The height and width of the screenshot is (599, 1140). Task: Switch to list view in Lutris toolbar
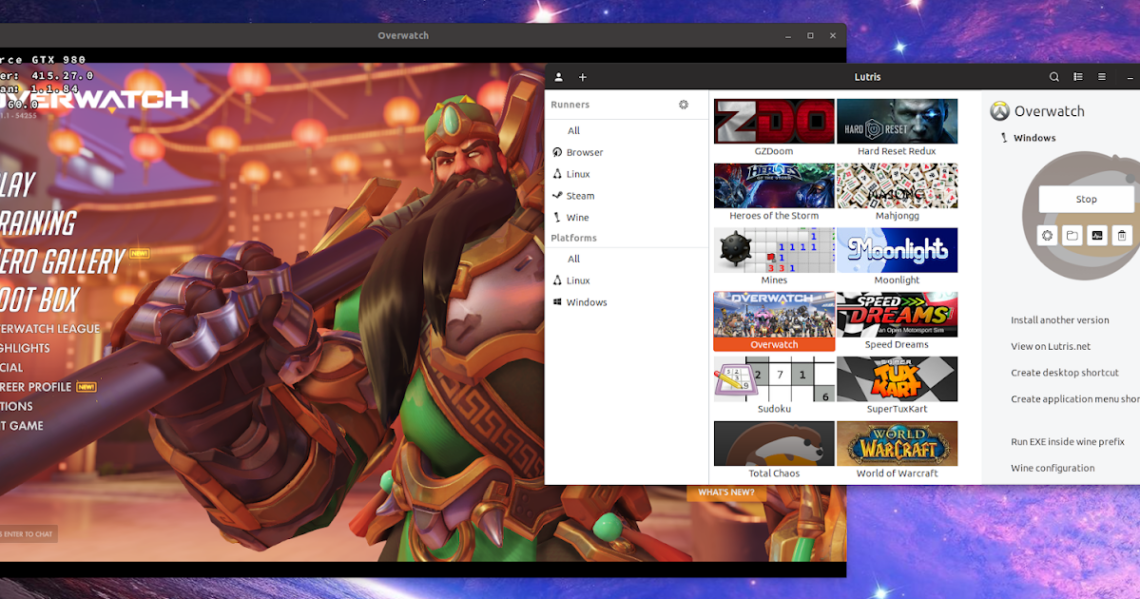1077,76
